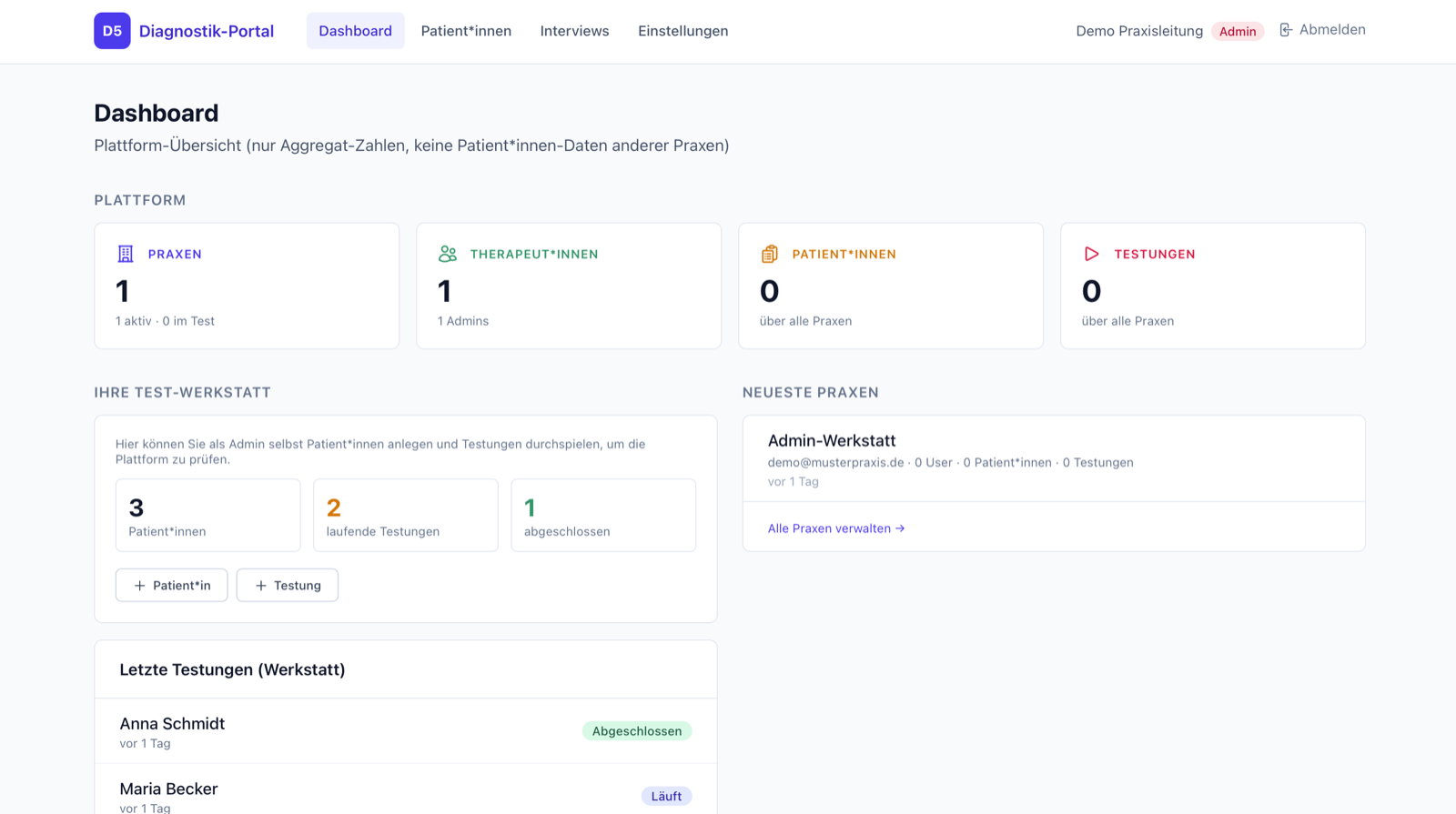Screen dimensions: 1456x814
Task: Click the Testungen play icon
Action: [x=1092, y=254]
